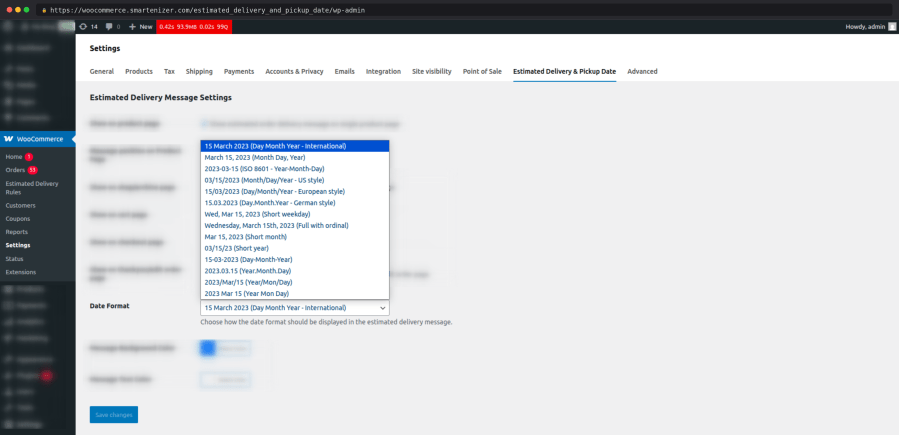The width and height of the screenshot is (899, 435).
Task: Choose 15 March 2023 International option in list
Action: click(x=295, y=146)
